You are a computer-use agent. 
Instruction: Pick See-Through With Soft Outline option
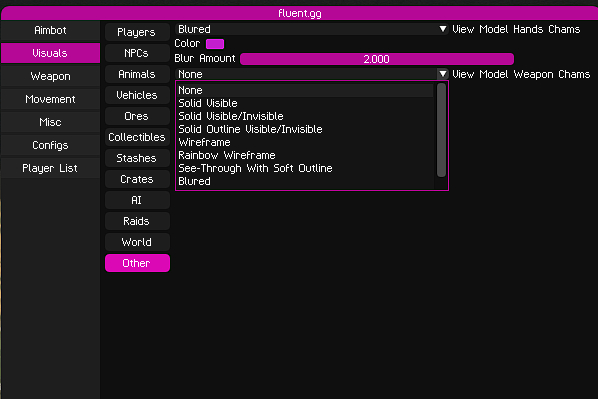click(305, 168)
